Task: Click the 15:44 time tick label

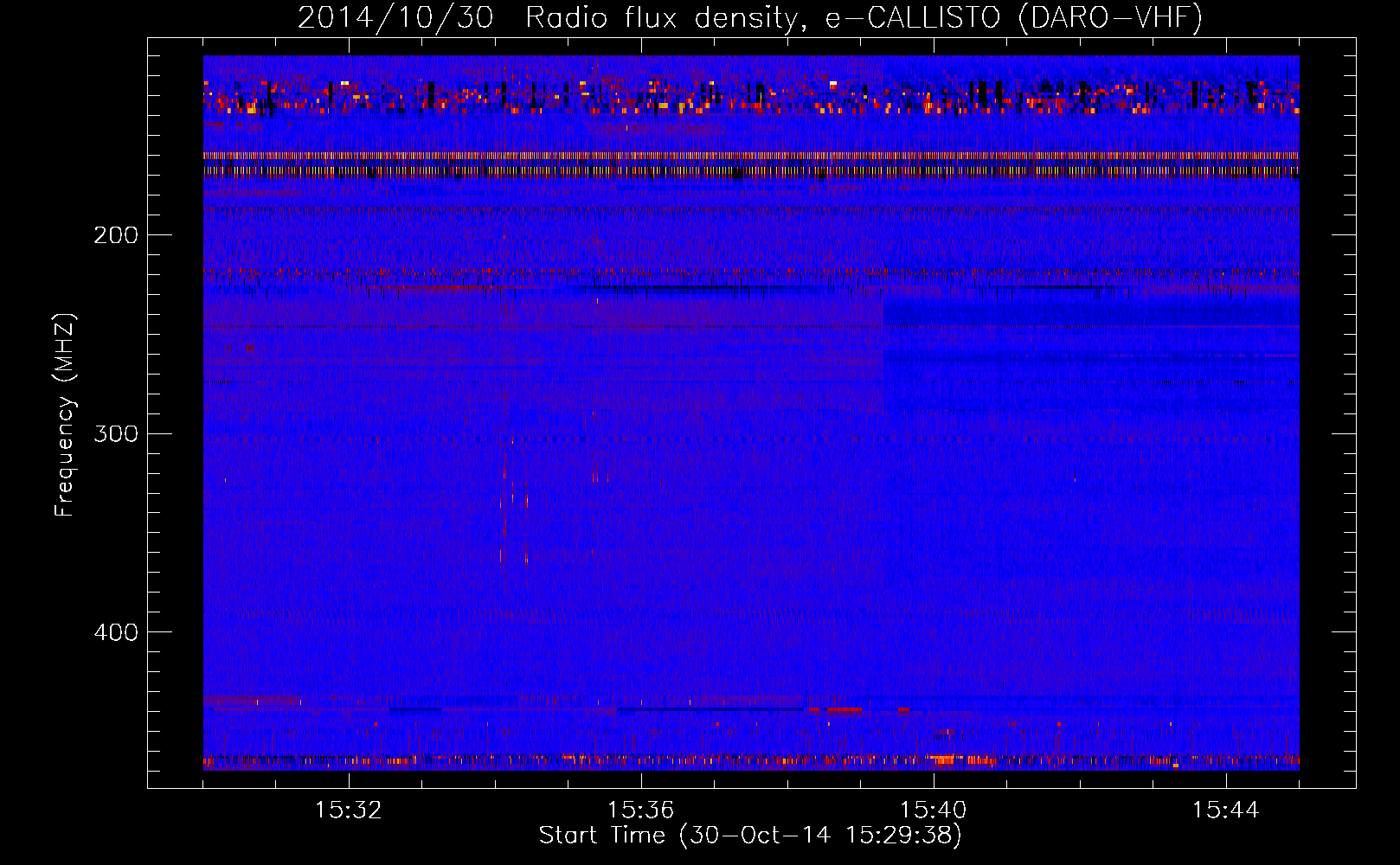Action: coord(1226,811)
